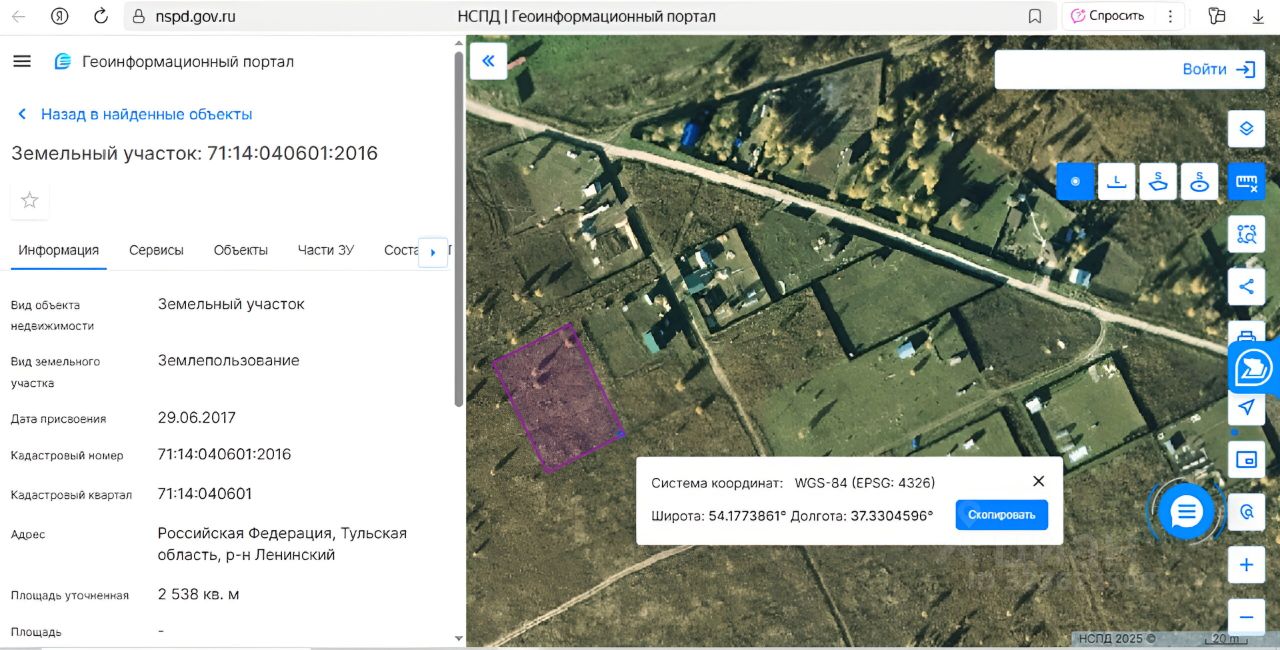Select polygon area measurement tool

tap(1158, 182)
